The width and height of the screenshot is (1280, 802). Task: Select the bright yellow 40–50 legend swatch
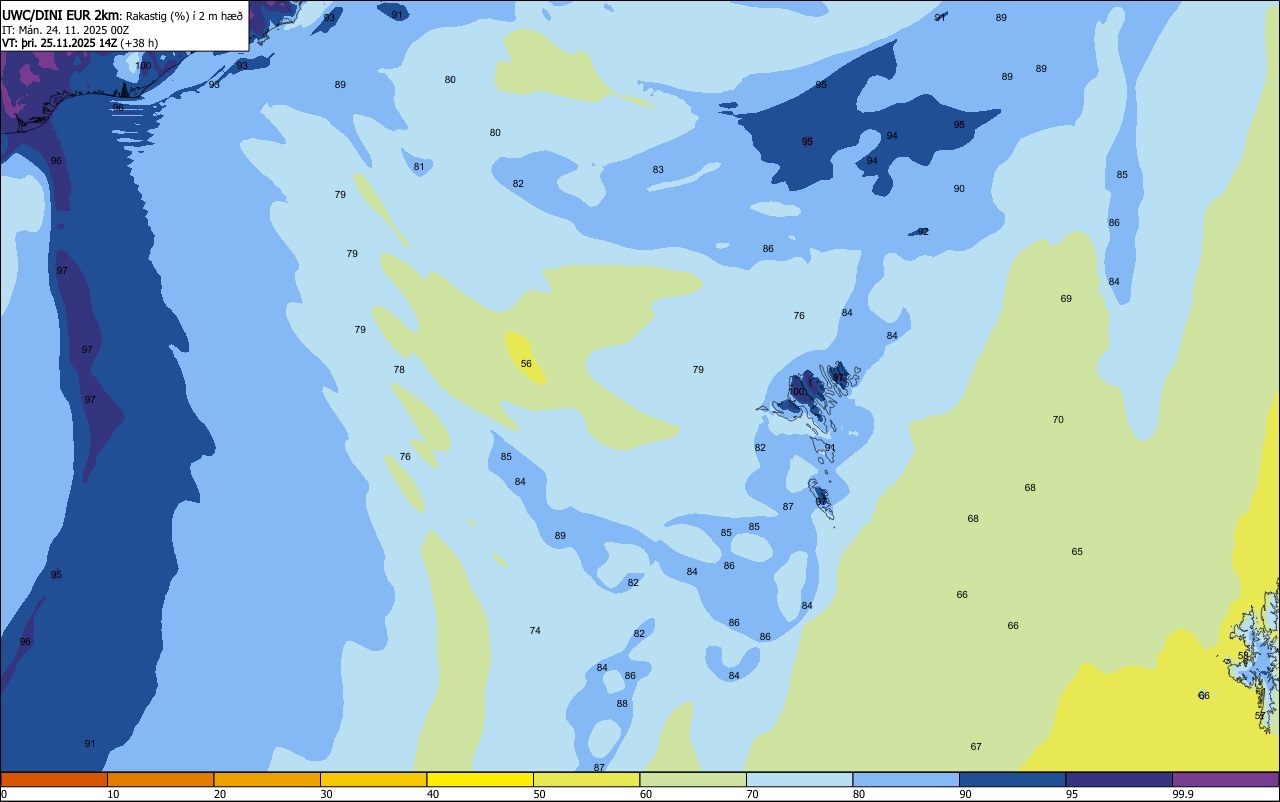480,779
